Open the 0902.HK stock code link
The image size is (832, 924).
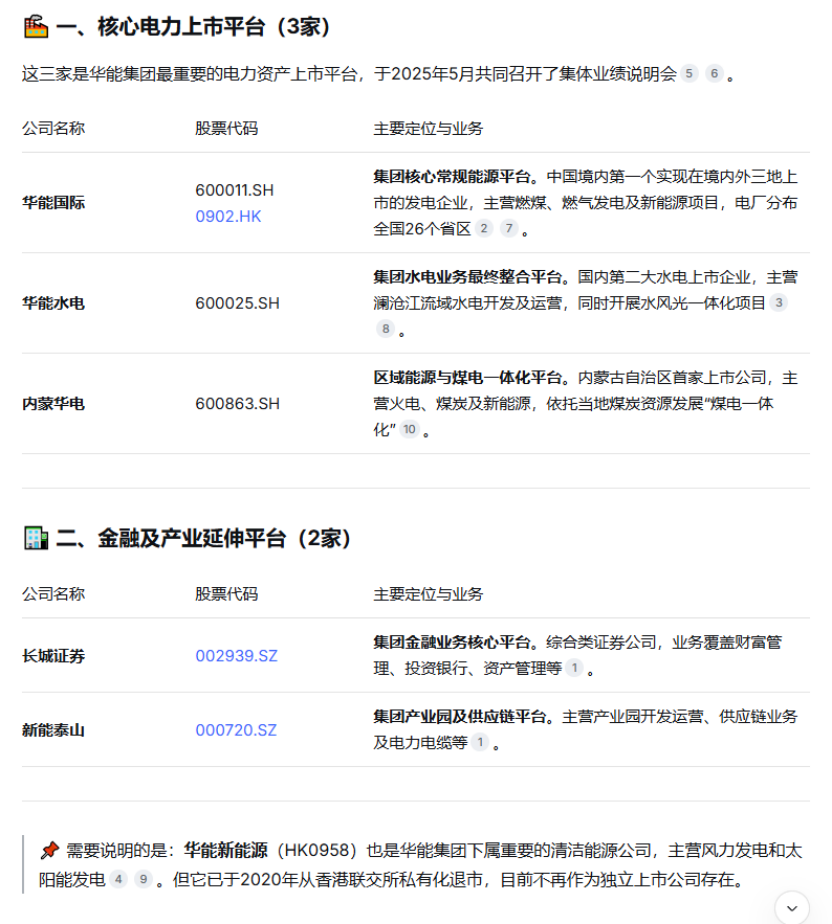(x=228, y=216)
